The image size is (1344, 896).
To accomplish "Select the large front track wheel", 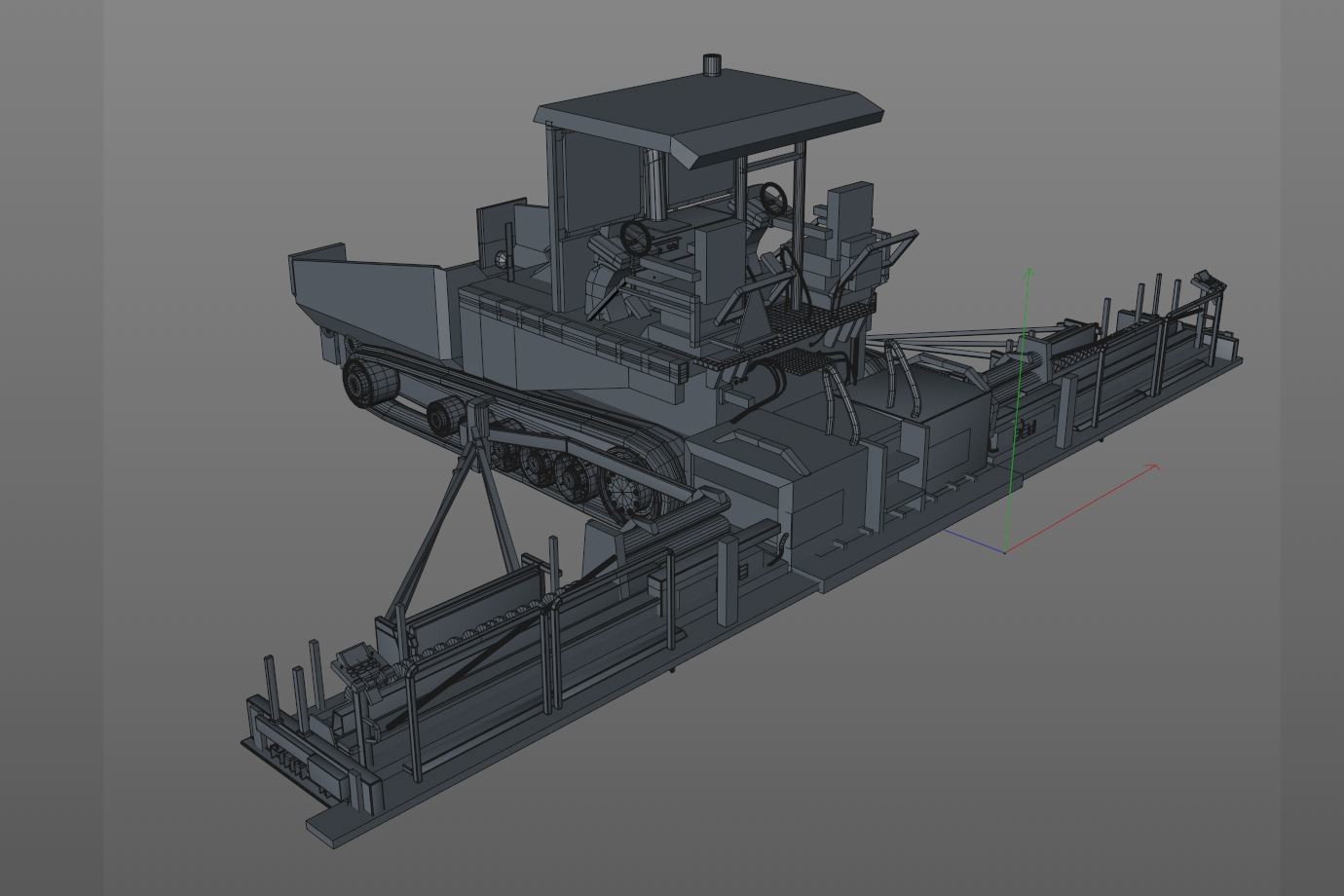I will click(369, 381).
